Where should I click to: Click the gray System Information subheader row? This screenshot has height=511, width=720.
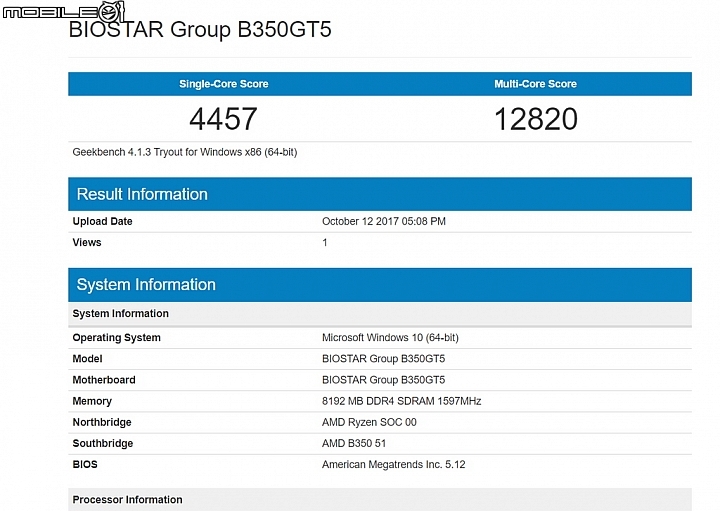click(380, 314)
